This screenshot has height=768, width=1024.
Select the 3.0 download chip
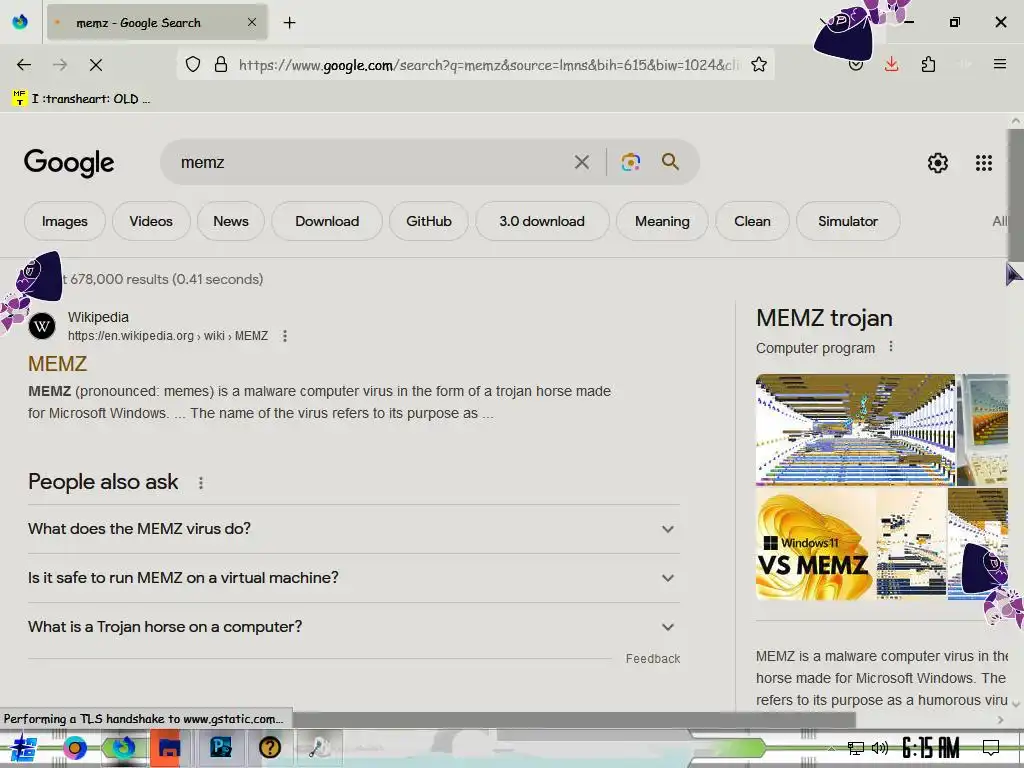click(x=542, y=221)
